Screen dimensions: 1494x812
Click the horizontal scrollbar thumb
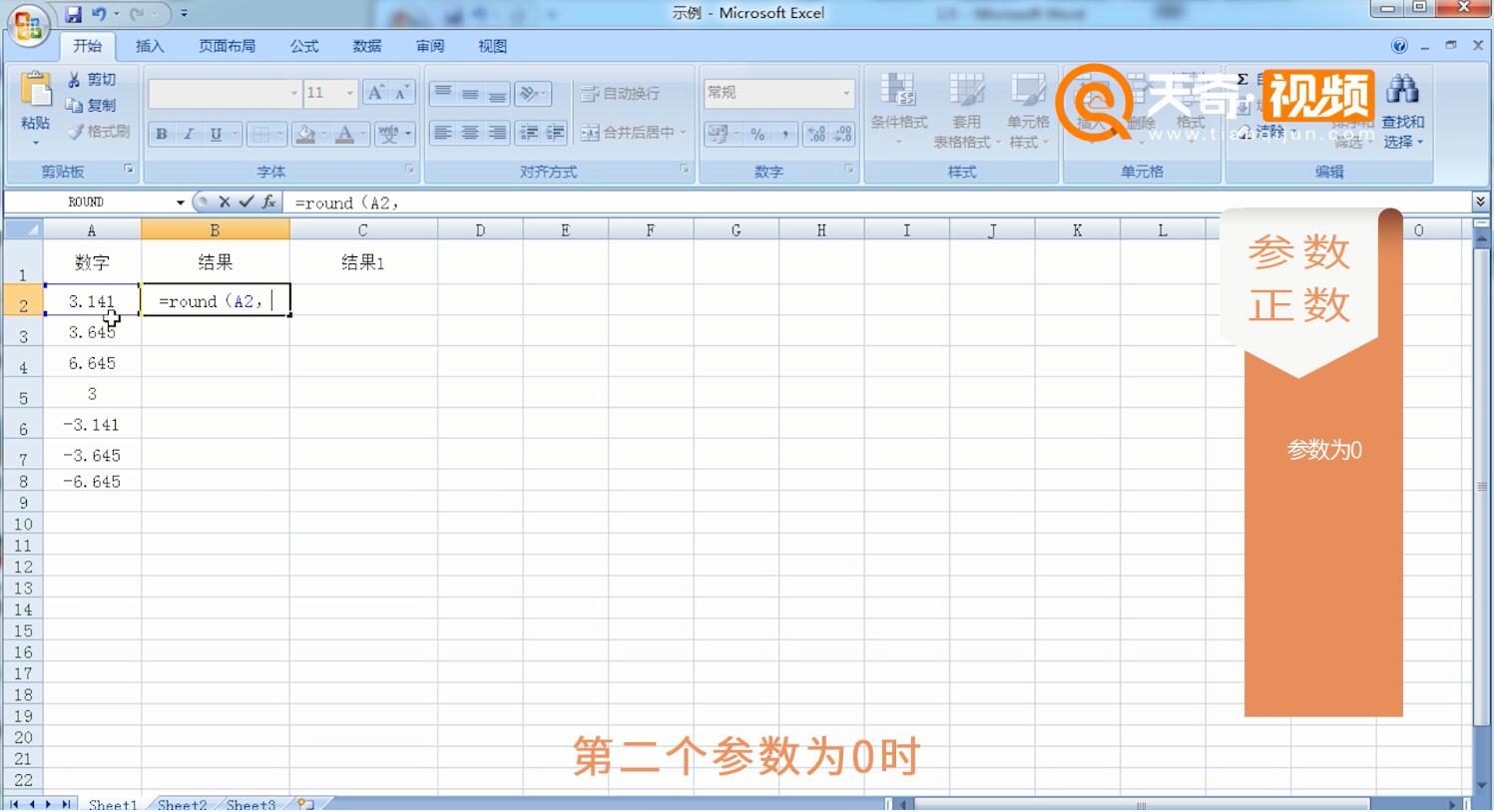tap(1141, 804)
